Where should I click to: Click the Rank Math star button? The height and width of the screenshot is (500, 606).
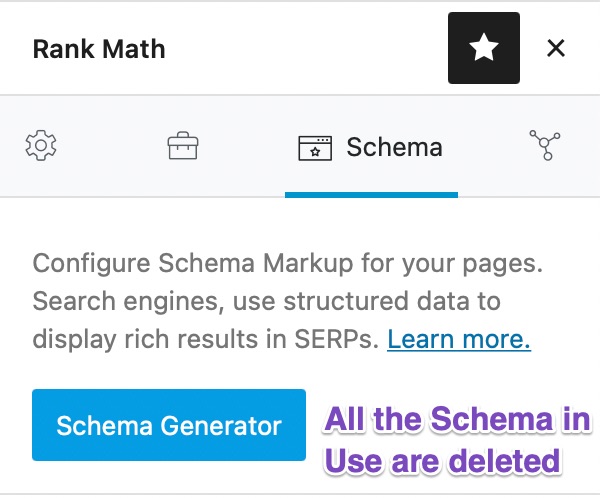(483, 48)
